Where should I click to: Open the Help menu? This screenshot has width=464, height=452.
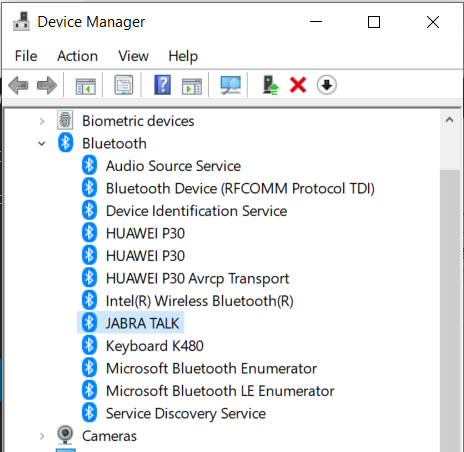pos(183,57)
